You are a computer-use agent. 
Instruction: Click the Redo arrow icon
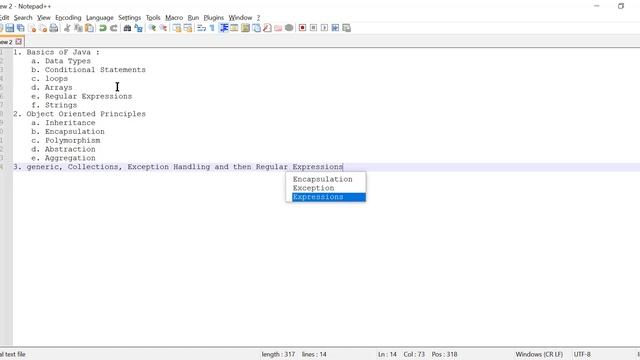pyautogui.click(x=113, y=28)
